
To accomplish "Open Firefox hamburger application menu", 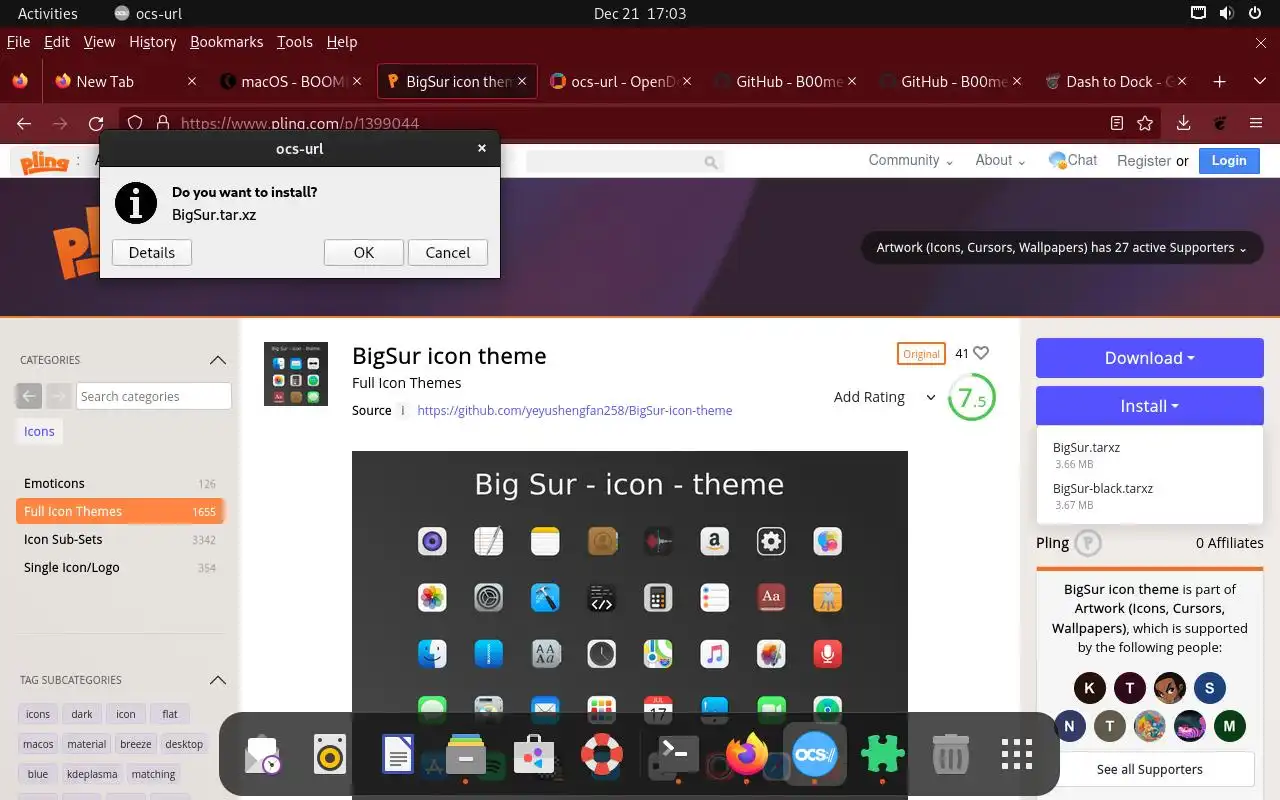I will 1256,124.
